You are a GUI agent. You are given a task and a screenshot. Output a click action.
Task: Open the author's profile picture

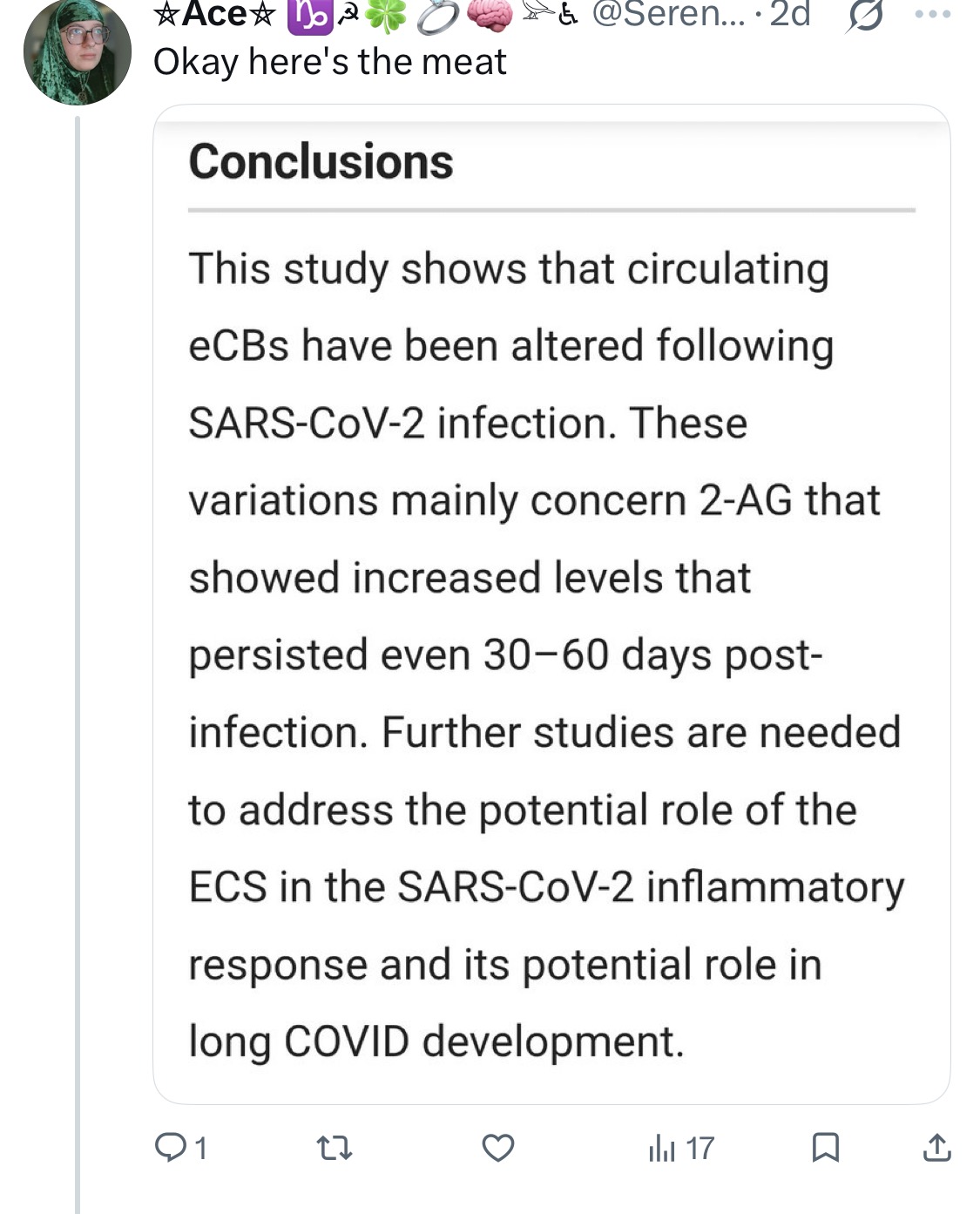point(77,51)
